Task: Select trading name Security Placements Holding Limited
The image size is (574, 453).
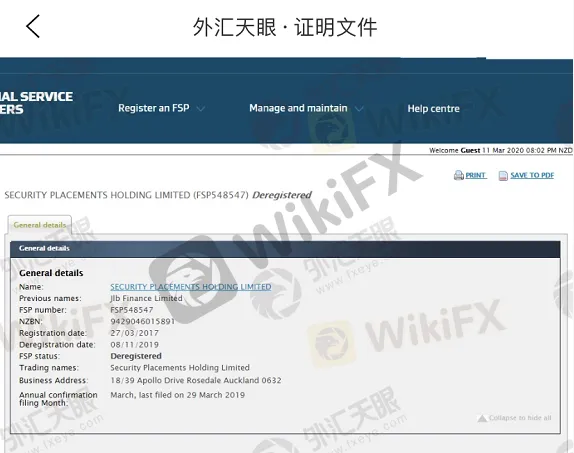Action: coord(180,368)
